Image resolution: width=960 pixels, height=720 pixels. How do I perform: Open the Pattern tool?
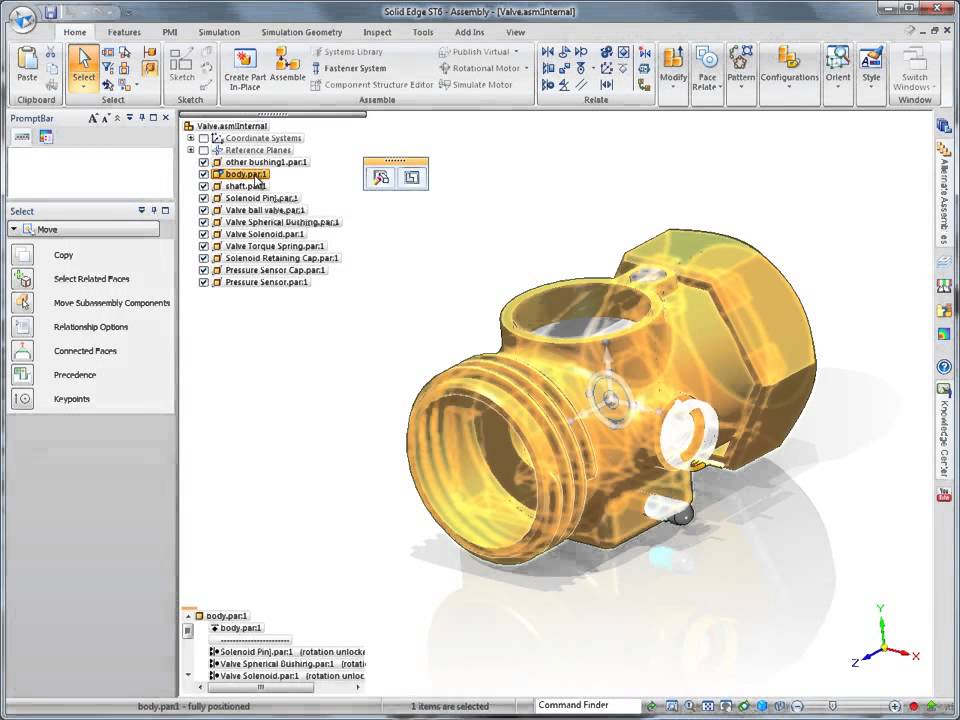coord(741,59)
